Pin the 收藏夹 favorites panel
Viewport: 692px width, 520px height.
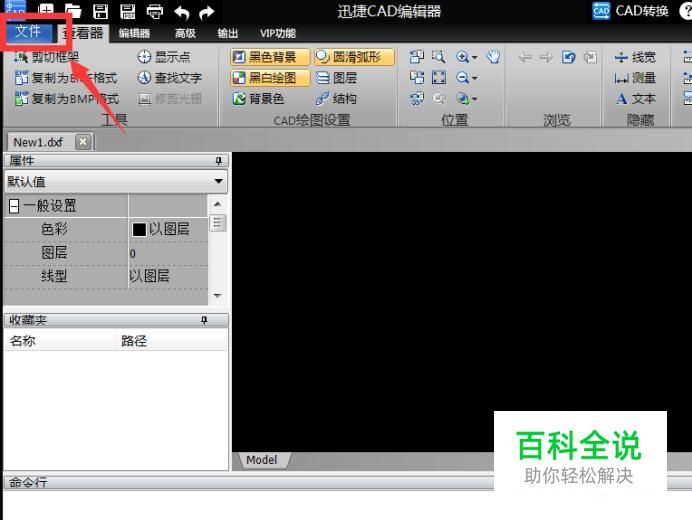coord(204,320)
